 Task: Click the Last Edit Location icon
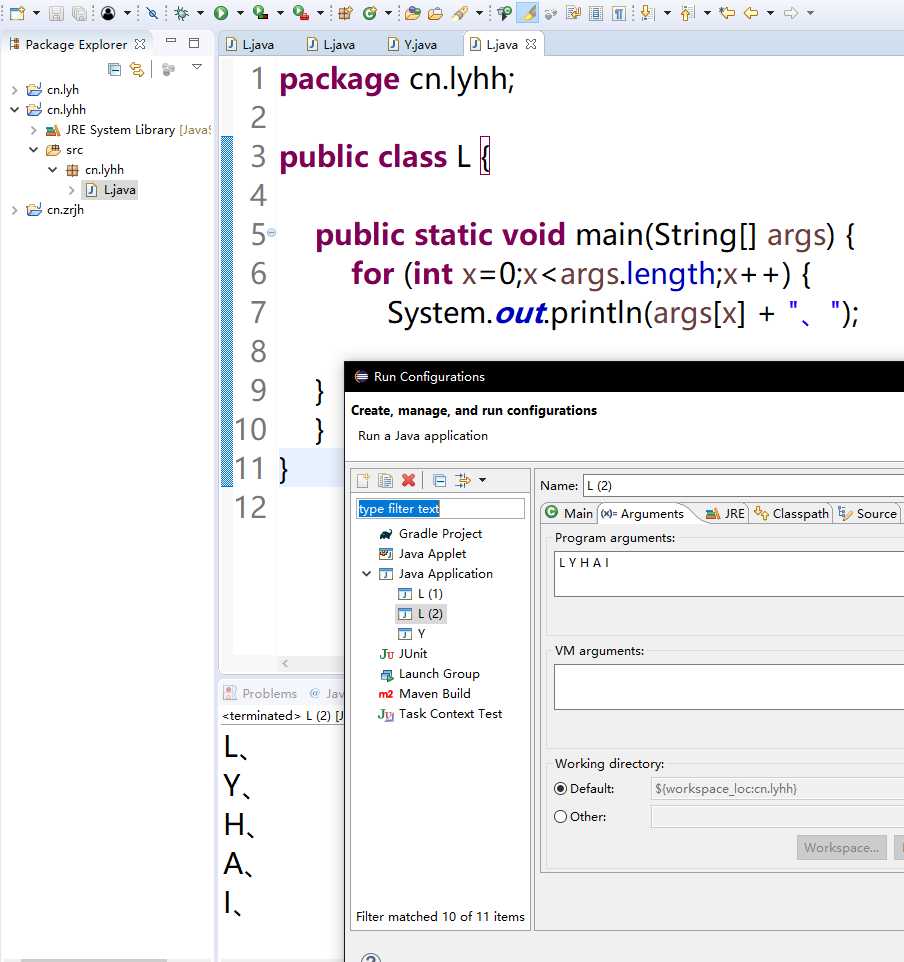click(x=727, y=13)
